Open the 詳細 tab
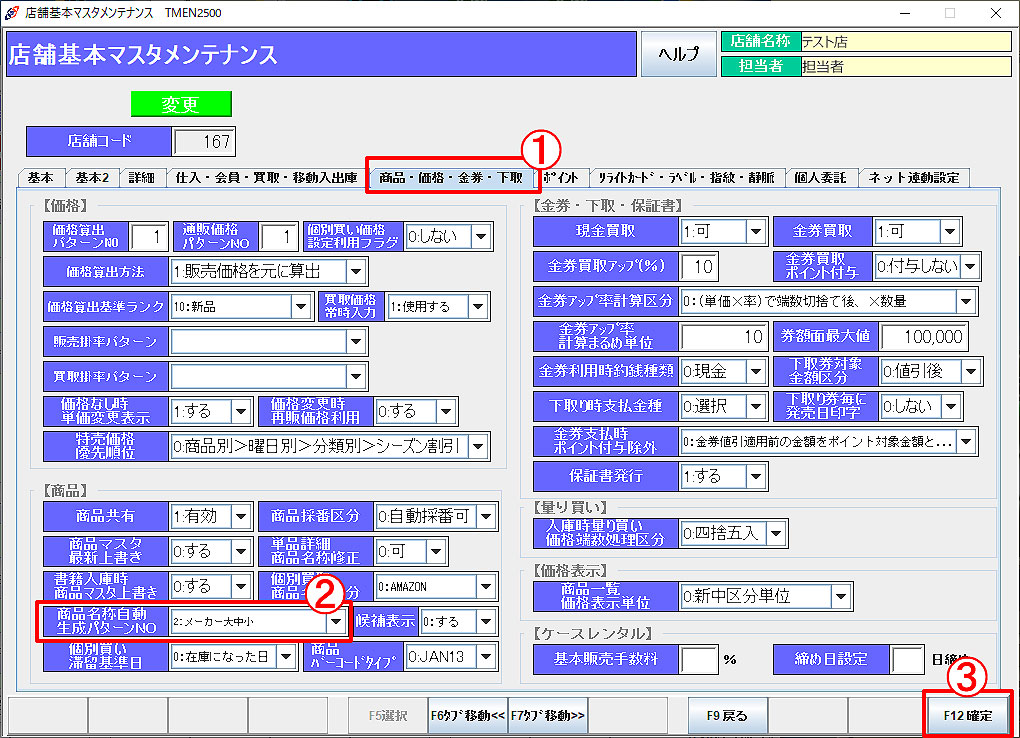The width and height of the screenshot is (1020, 738). coord(142,178)
